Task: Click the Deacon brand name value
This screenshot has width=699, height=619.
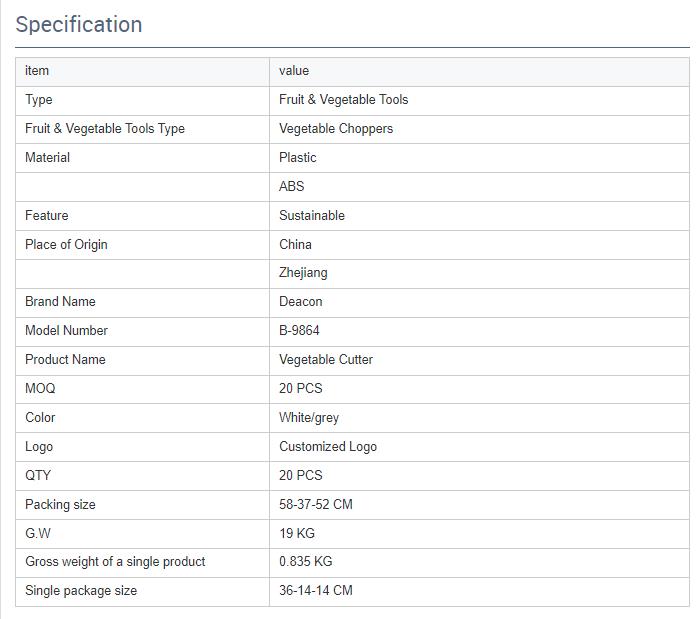Action: (300, 302)
